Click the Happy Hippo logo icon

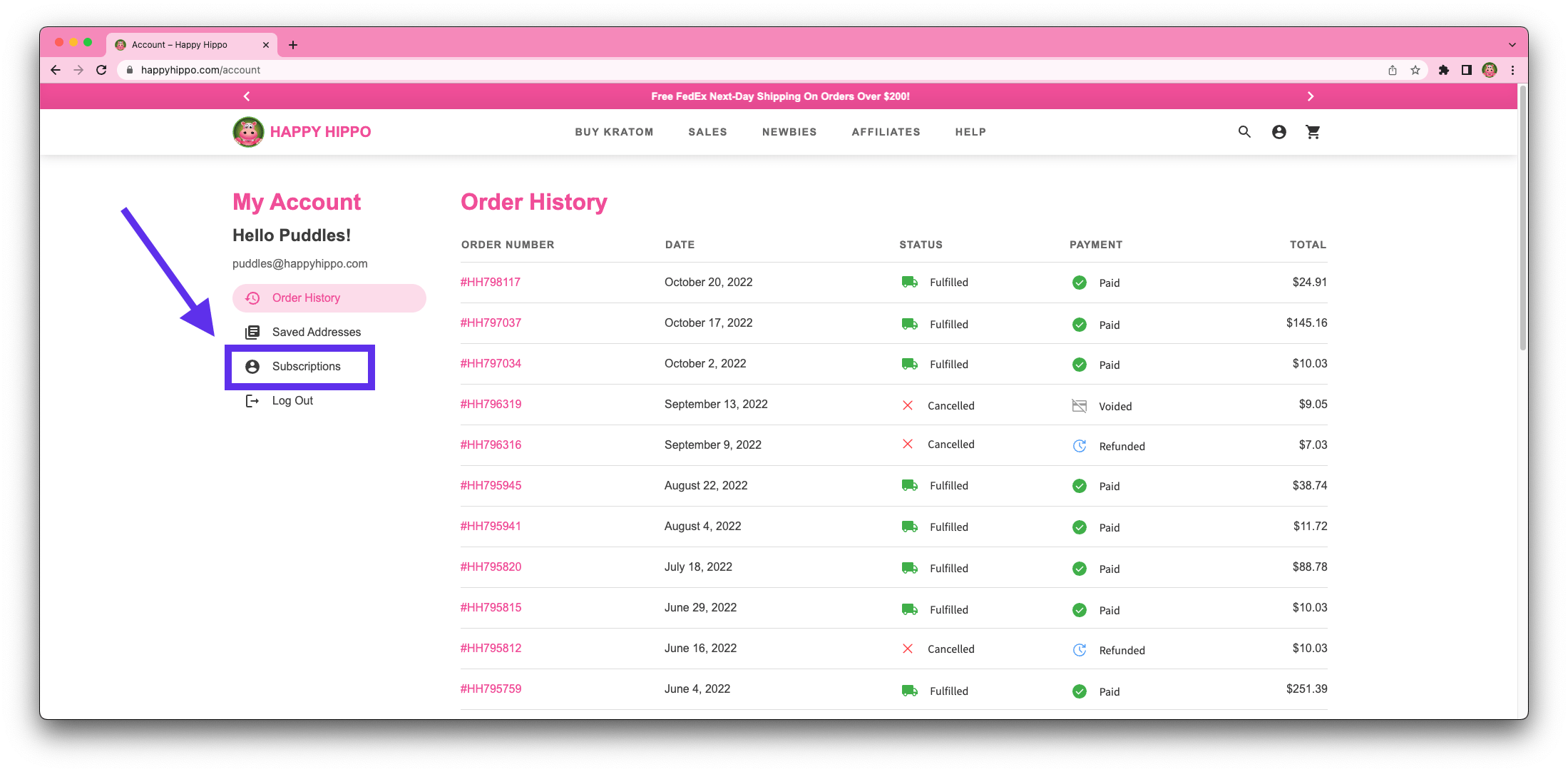pyautogui.click(x=247, y=131)
